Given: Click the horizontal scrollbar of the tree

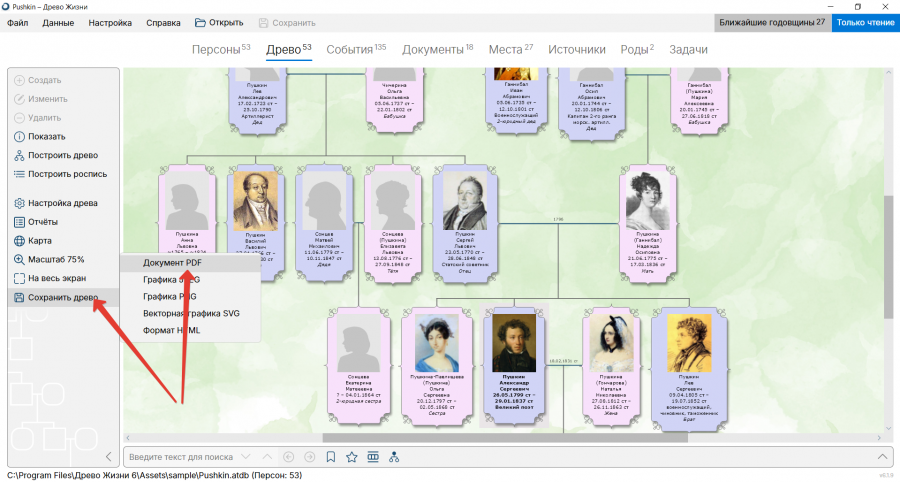Looking at the screenshot, I should pyautogui.click(x=505, y=438).
